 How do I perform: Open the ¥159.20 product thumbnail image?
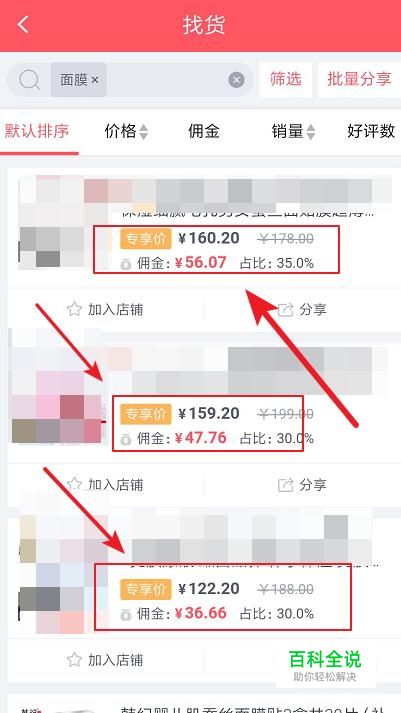pyautogui.click(x=57, y=396)
